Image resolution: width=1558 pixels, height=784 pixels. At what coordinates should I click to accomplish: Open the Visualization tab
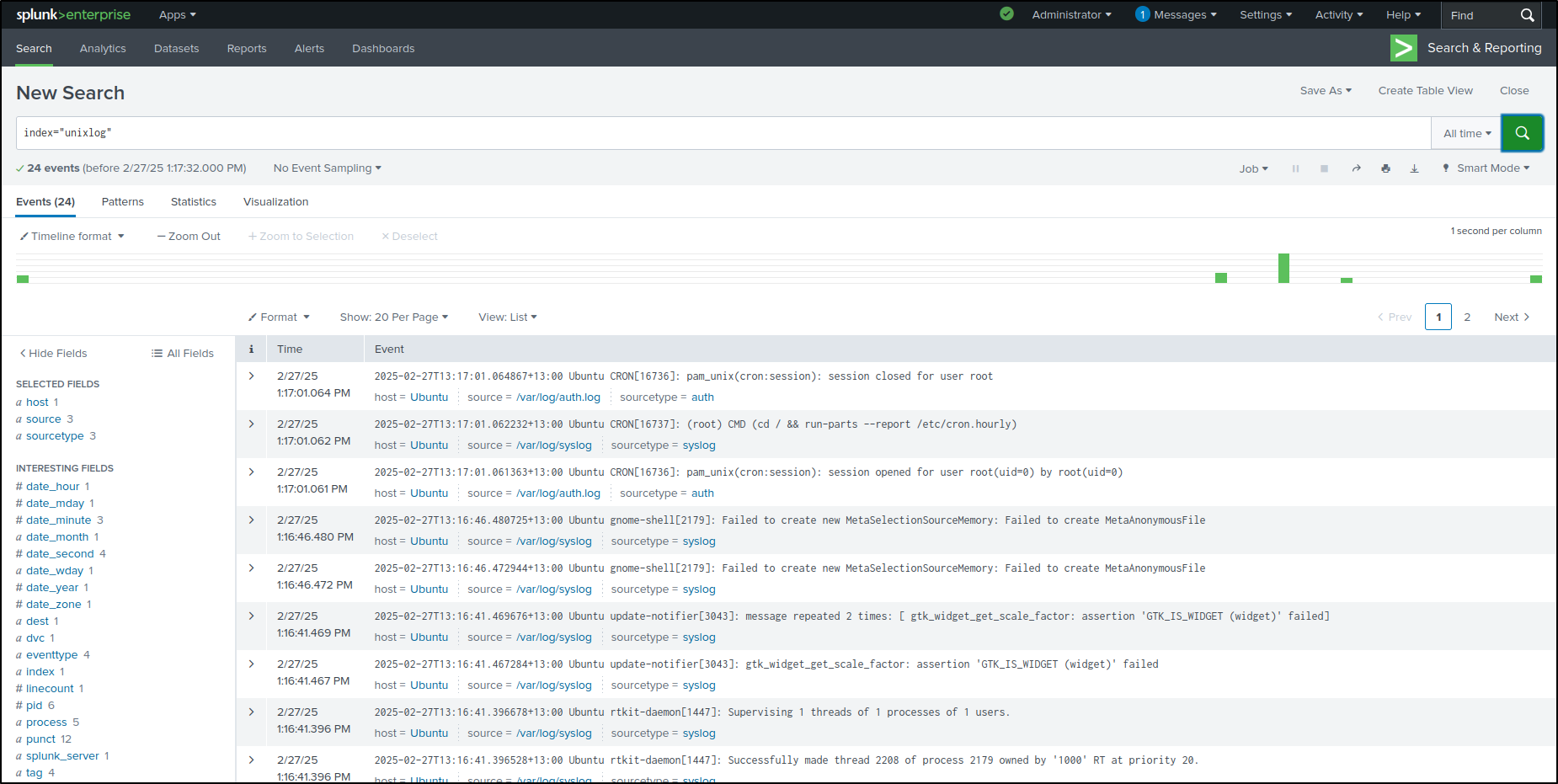click(275, 201)
